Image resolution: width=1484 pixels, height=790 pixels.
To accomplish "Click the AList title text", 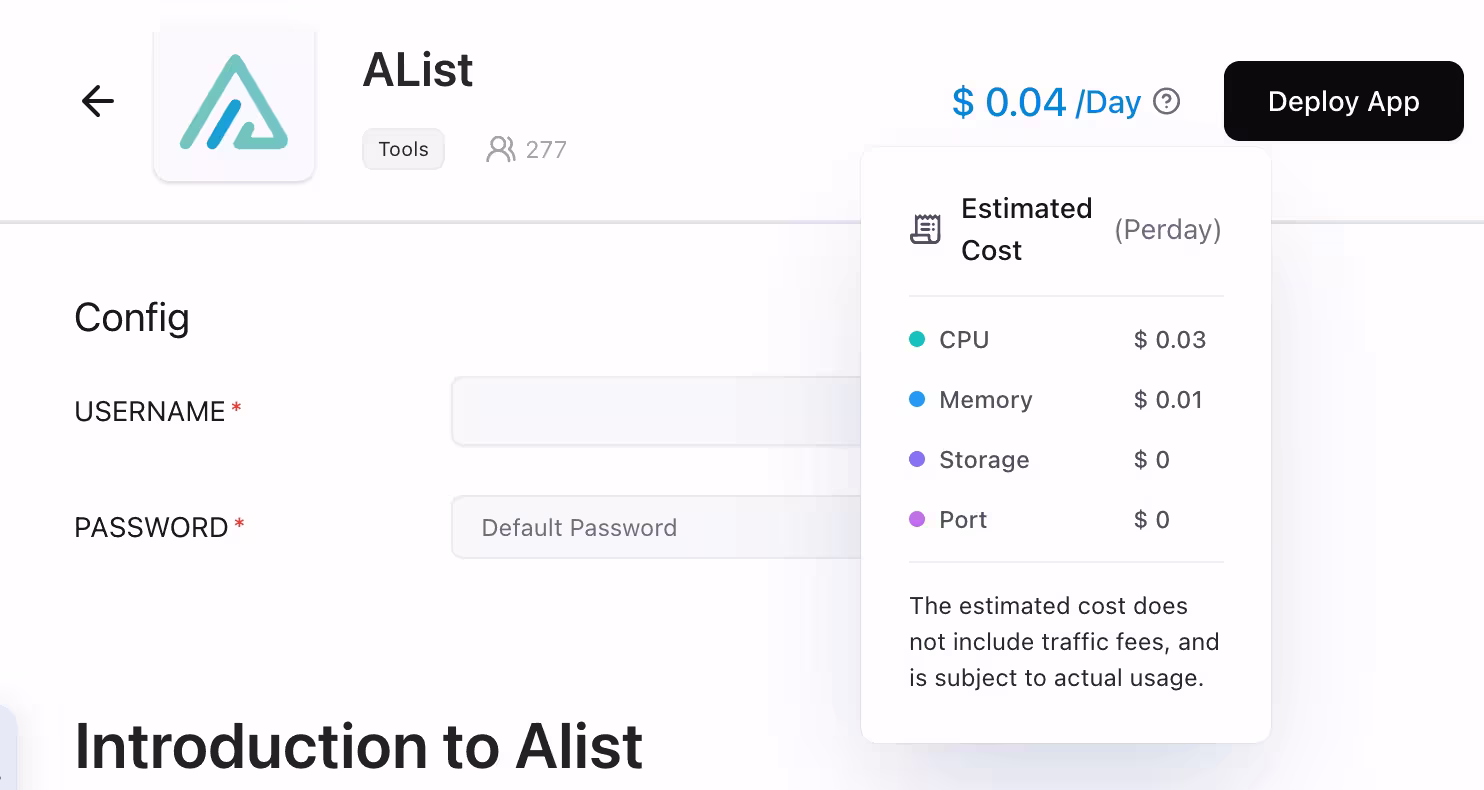I will [x=418, y=70].
